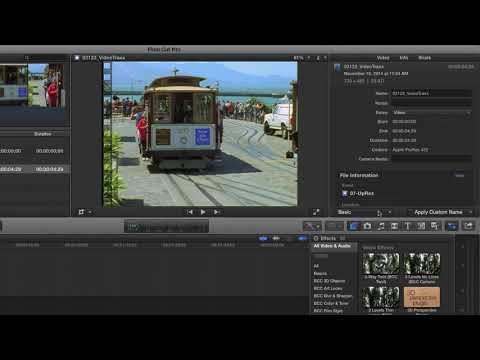The width and height of the screenshot is (480, 360).
Task: Select BCC Art Looks category
Action: [x=328, y=288]
